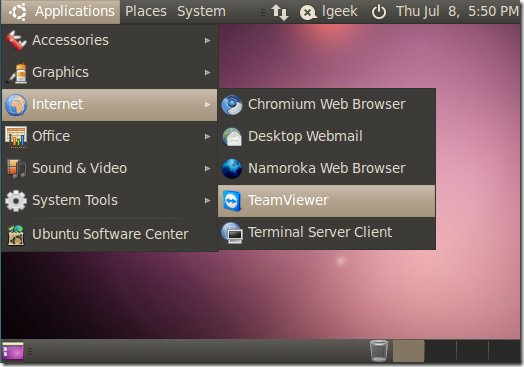Click the Ubuntu Software Center icon

point(16,235)
